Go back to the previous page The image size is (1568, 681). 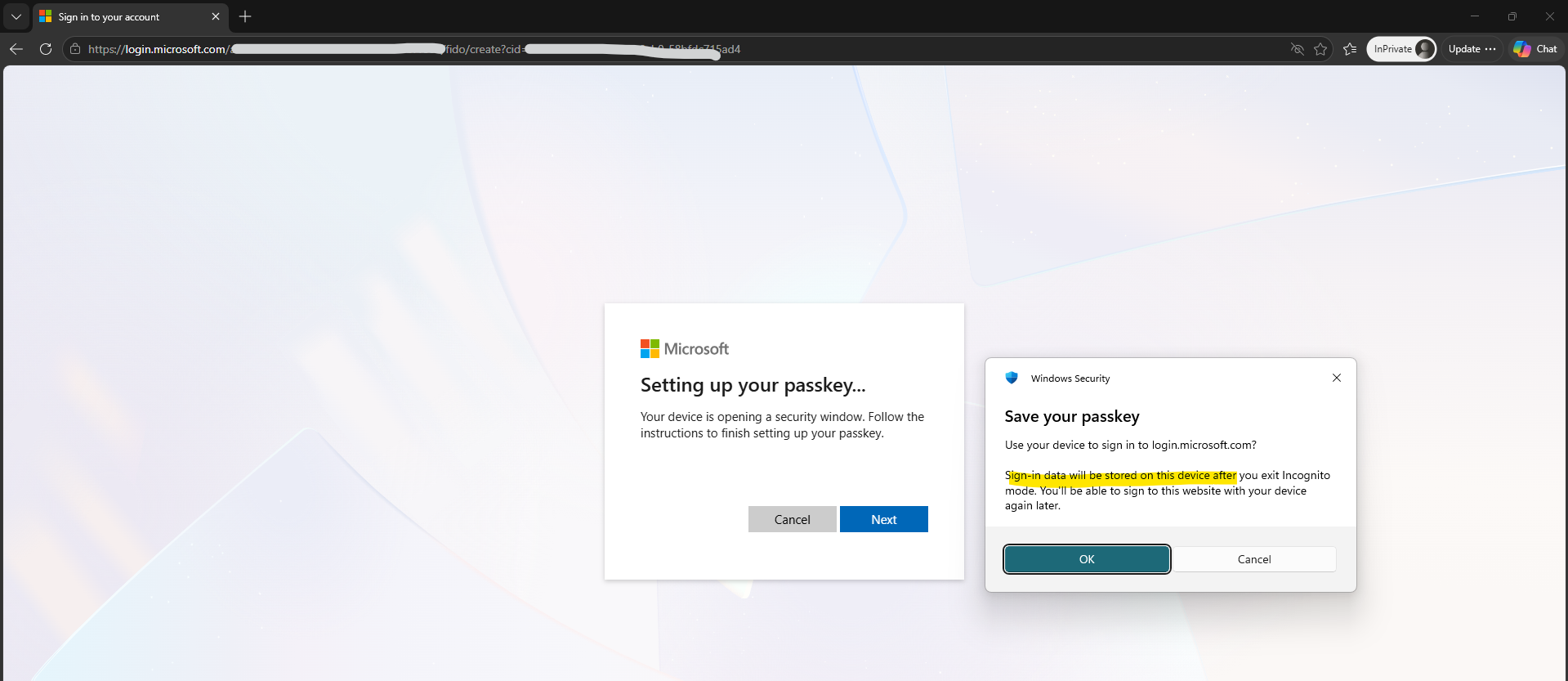(x=16, y=49)
